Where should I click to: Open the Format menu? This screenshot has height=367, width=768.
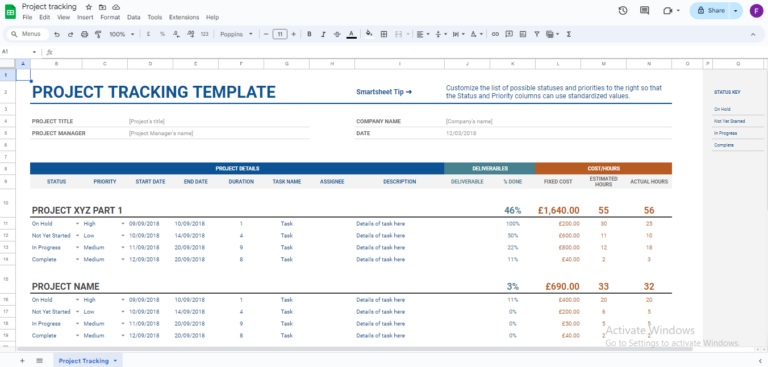pyautogui.click(x=110, y=17)
